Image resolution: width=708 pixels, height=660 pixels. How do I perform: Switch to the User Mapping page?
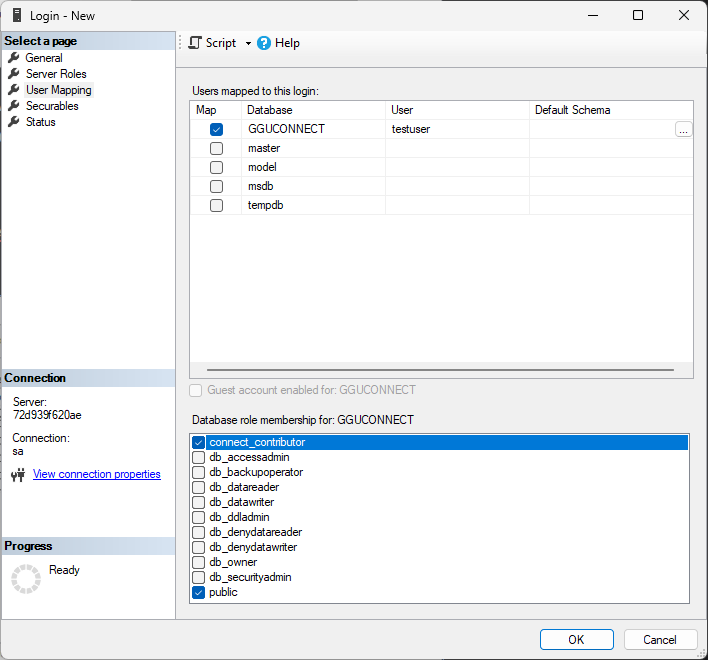point(58,90)
